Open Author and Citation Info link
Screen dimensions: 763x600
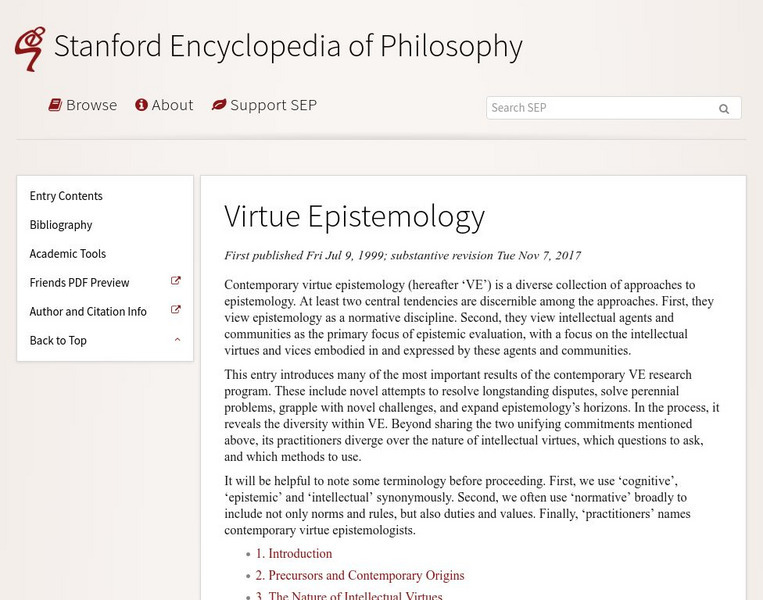pyautogui.click(x=88, y=312)
